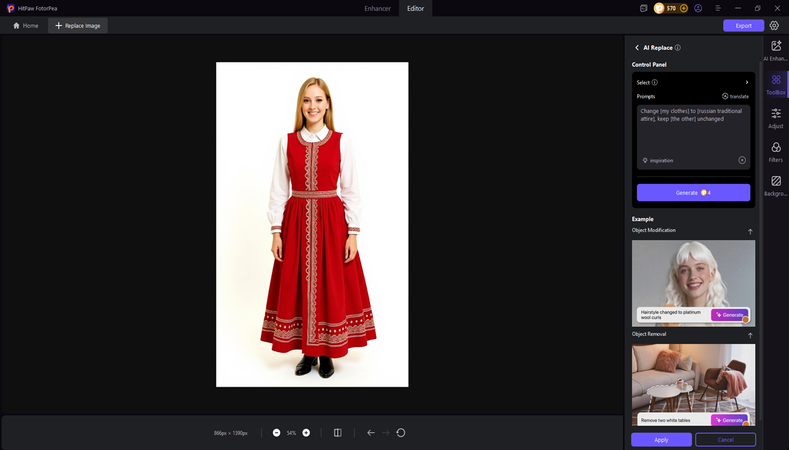Toggle the before/after compare view
The height and width of the screenshot is (450, 789).
338,433
